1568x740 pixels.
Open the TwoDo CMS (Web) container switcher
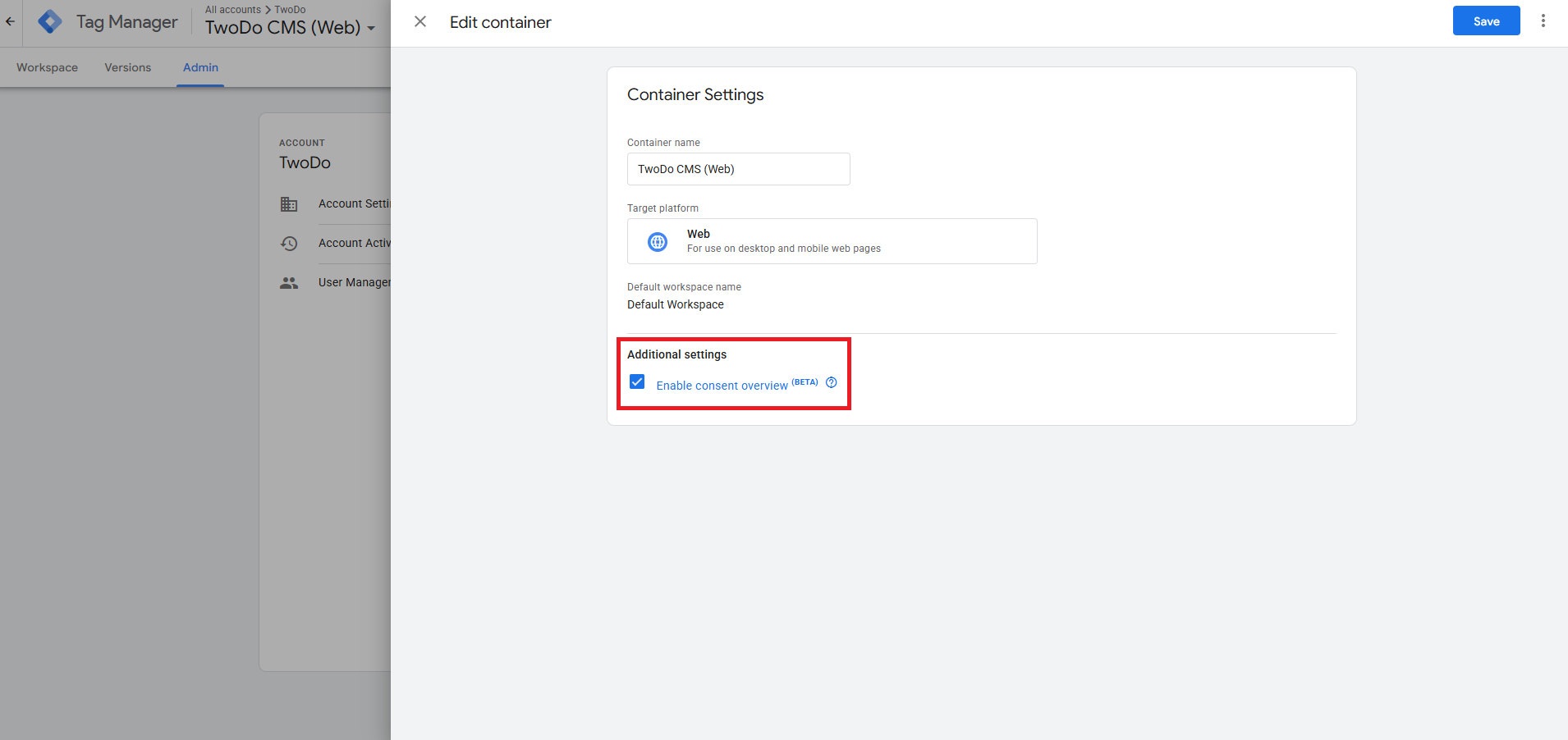coord(283,27)
